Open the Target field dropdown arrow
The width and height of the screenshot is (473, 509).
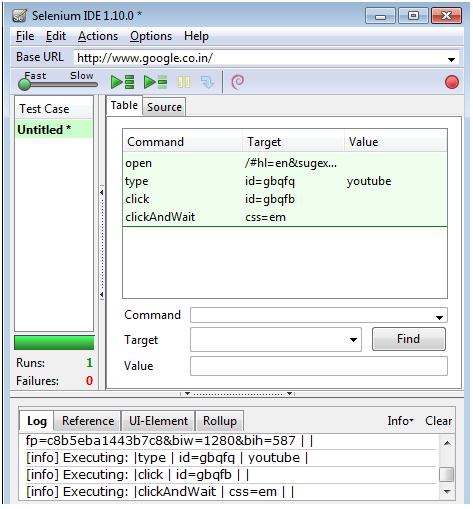point(353,340)
